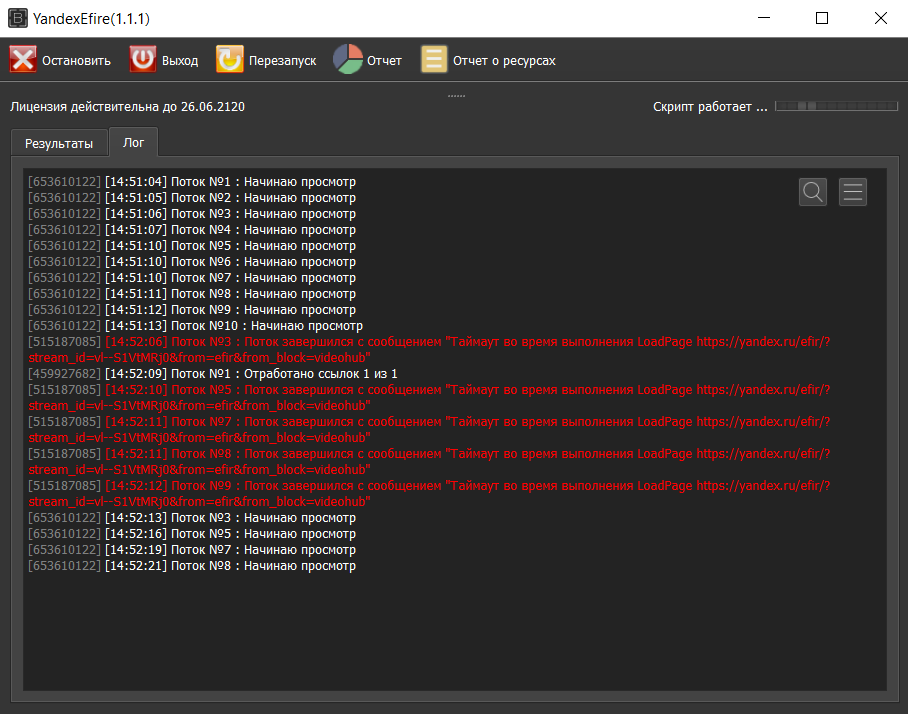Select the Лог tab
The image size is (908, 714).
133,142
